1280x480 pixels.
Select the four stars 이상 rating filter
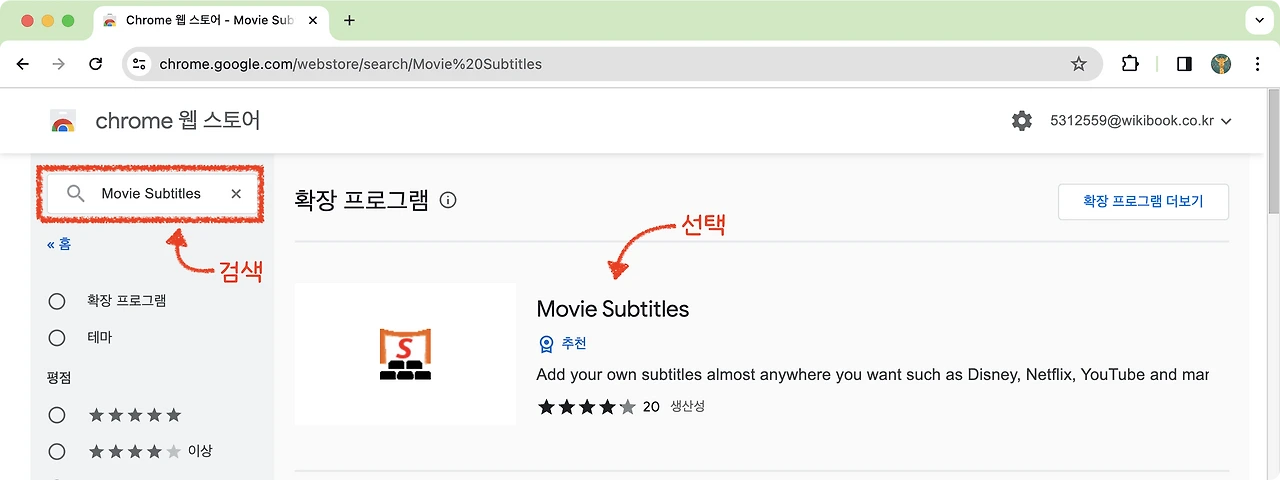click(x=57, y=452)
